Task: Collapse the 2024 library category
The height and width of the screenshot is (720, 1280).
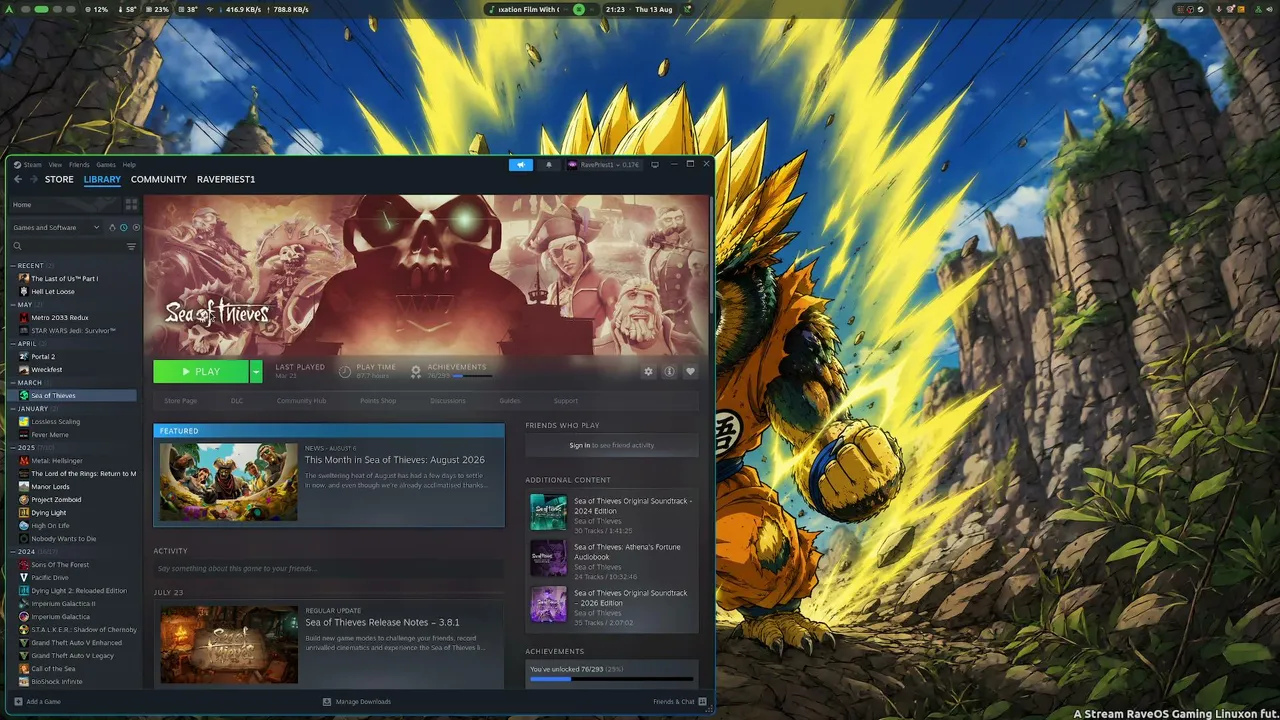Action: (x=13, y=552)
